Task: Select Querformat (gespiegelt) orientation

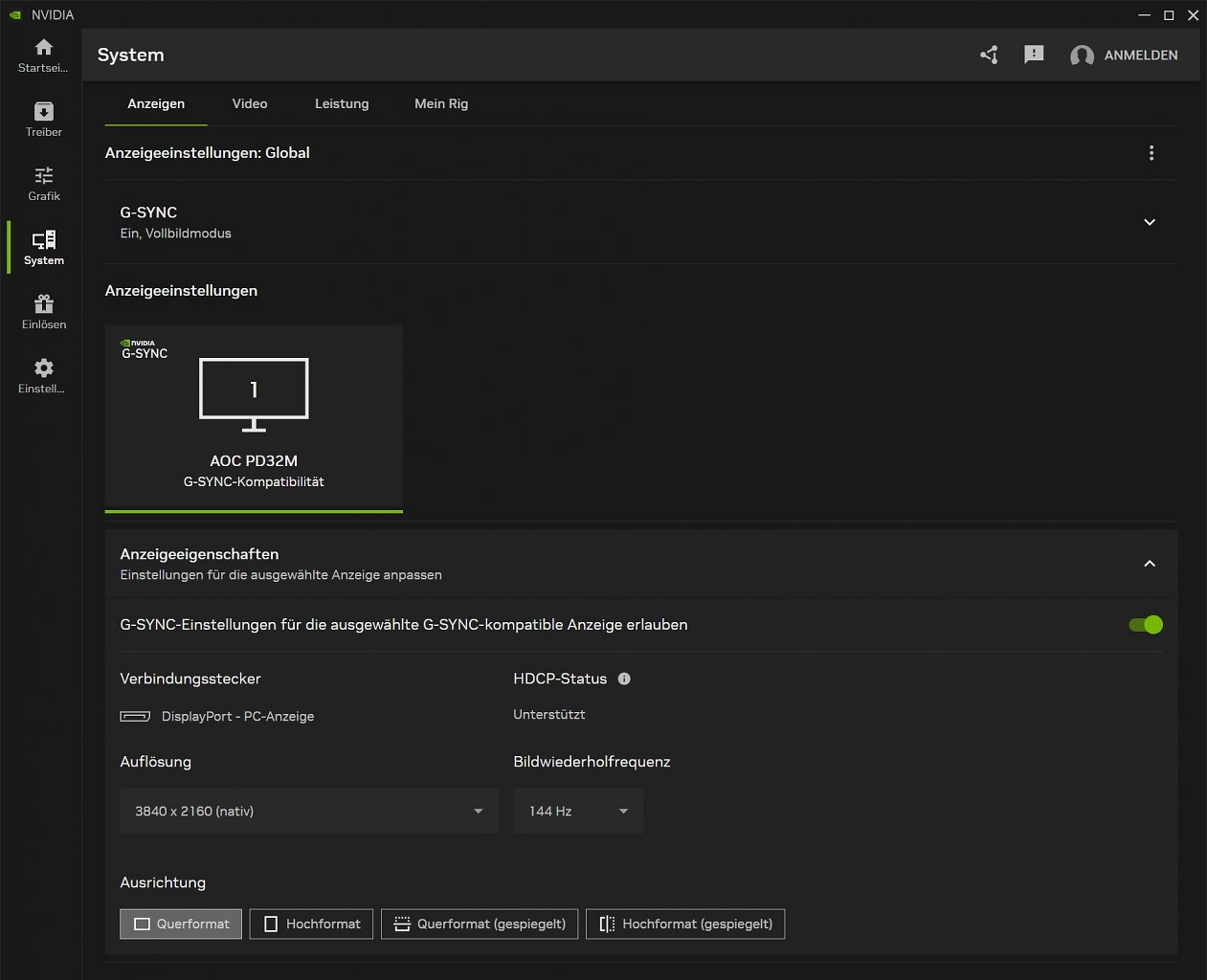Action: tap(480, 924)
